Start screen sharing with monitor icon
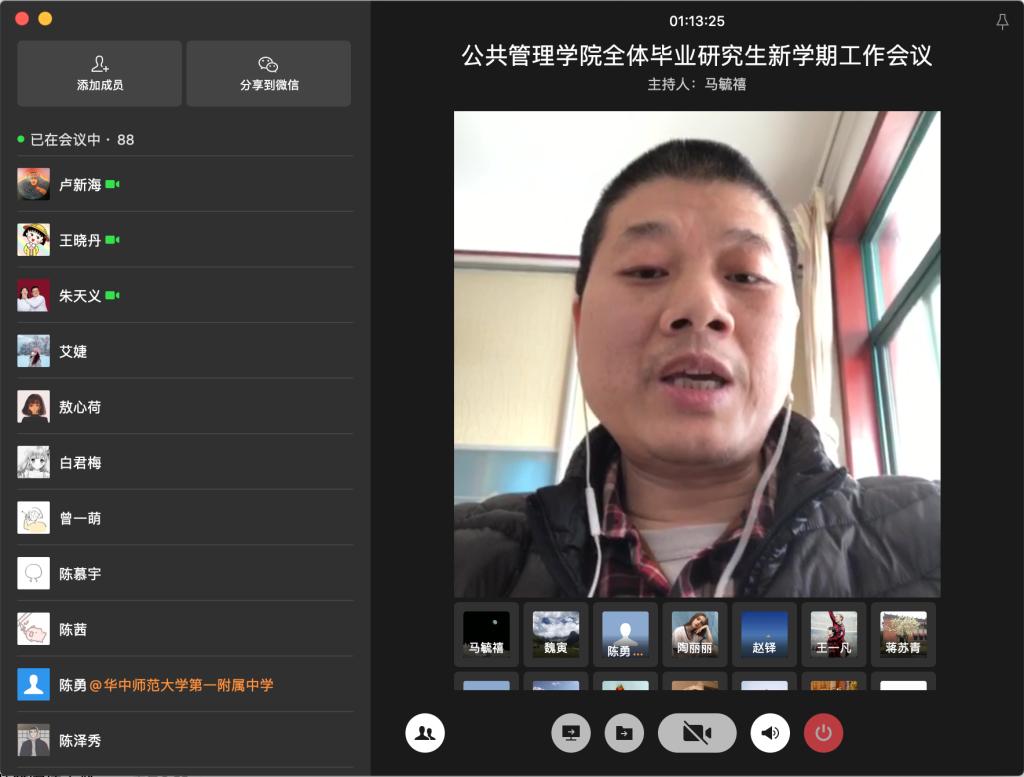Screen dimensions: 1024x777 (x=571, y=733)
